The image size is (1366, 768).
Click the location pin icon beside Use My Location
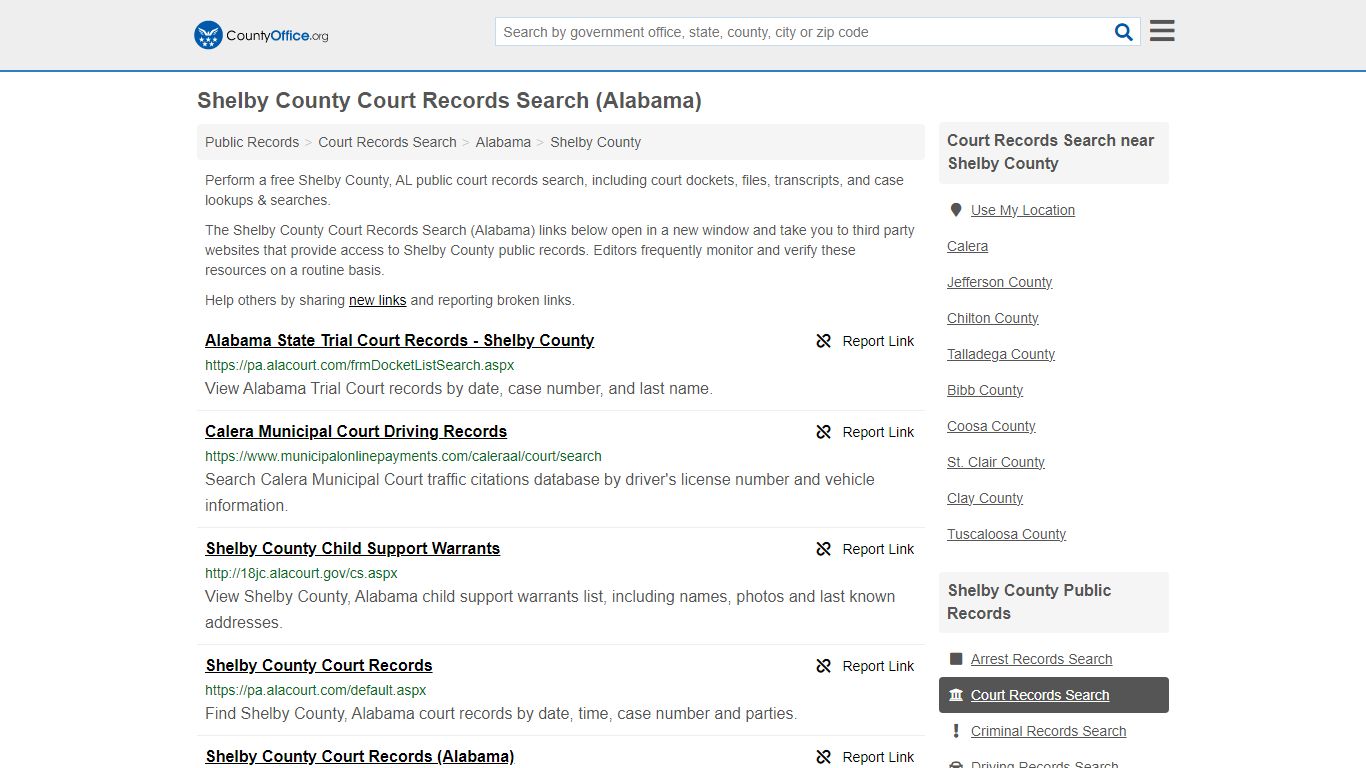pos(956,210)
